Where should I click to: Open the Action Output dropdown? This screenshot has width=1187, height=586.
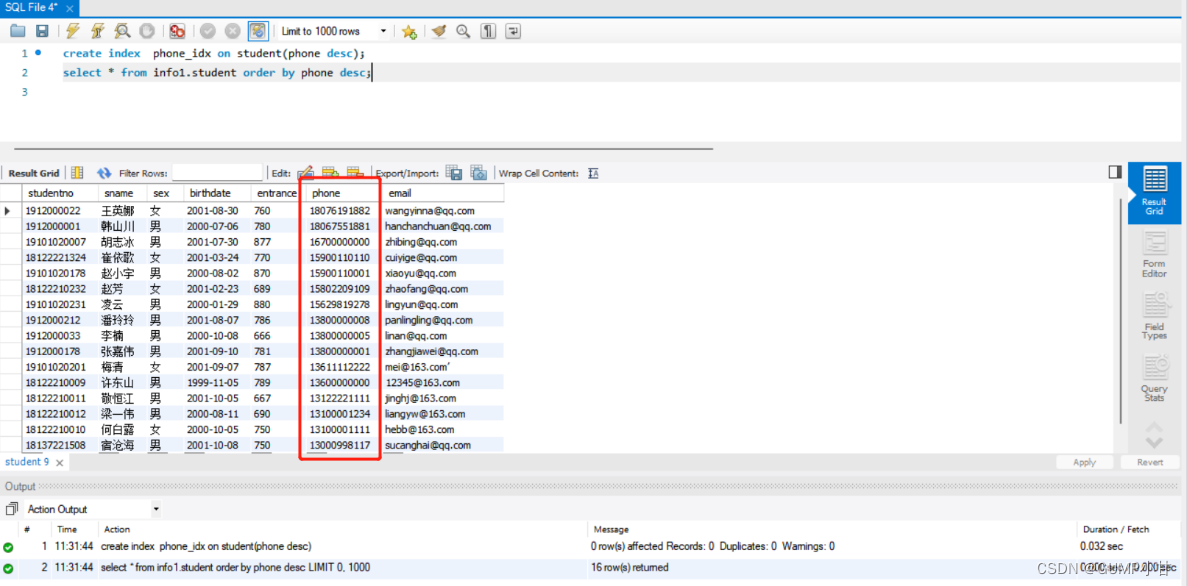coord(93,510)
